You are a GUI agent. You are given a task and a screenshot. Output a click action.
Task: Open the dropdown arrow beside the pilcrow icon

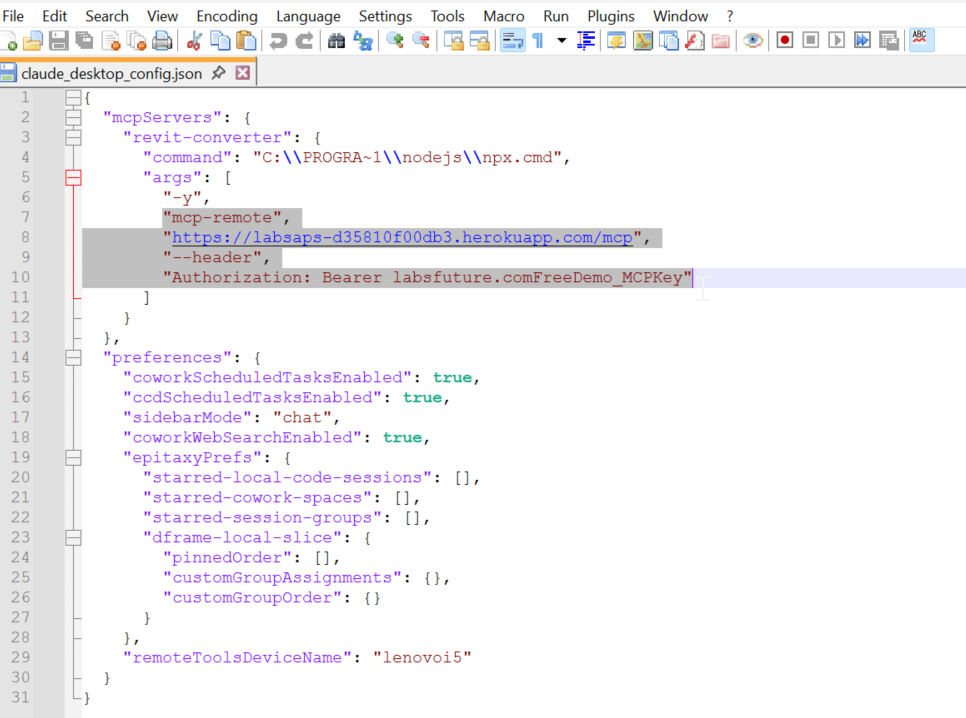point(561,41)
